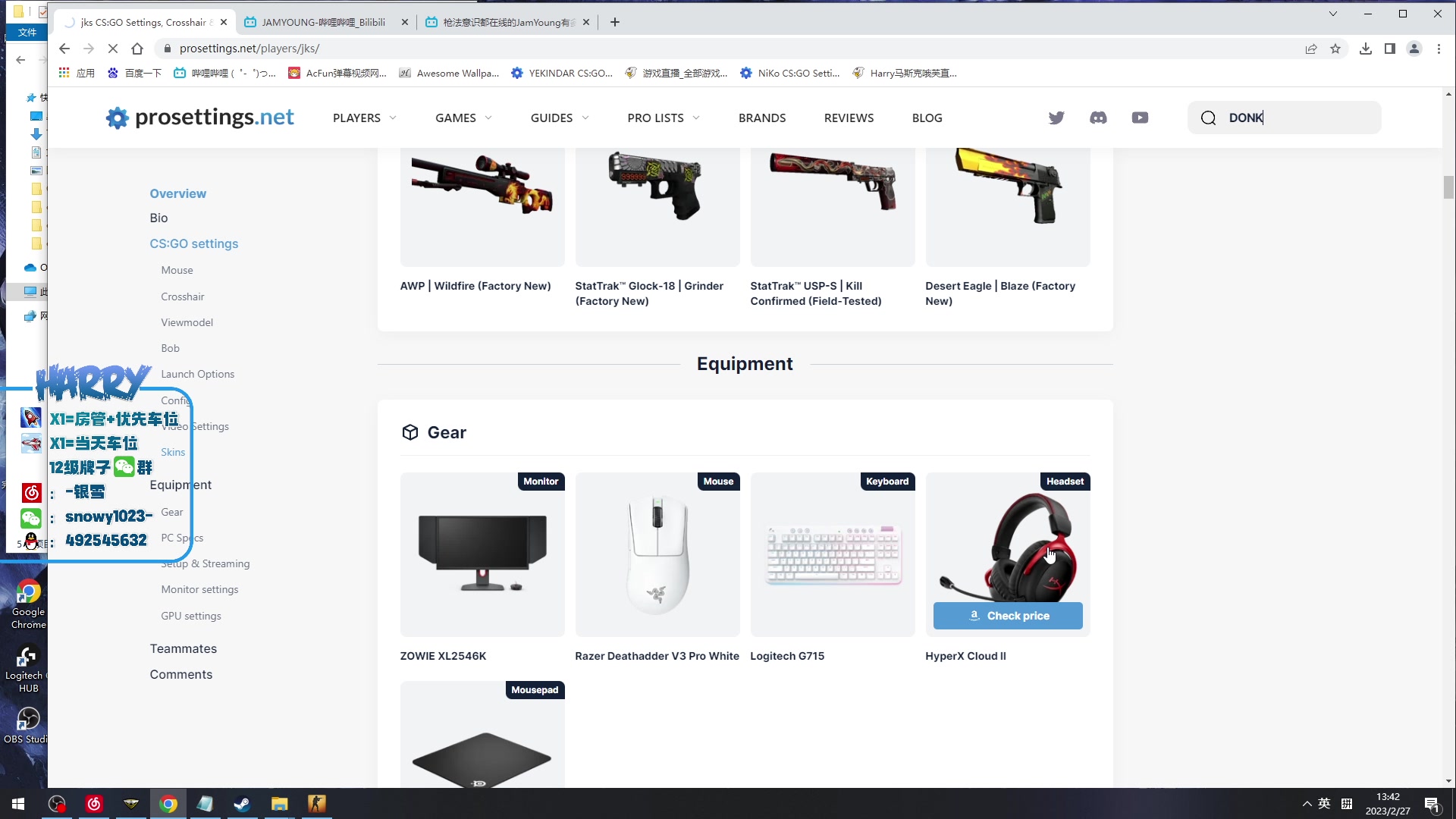Open the taskbar clock showing 13:42
This screenshot has height=819, width=1456.
pyautogui.click(x=1388, y=804)
